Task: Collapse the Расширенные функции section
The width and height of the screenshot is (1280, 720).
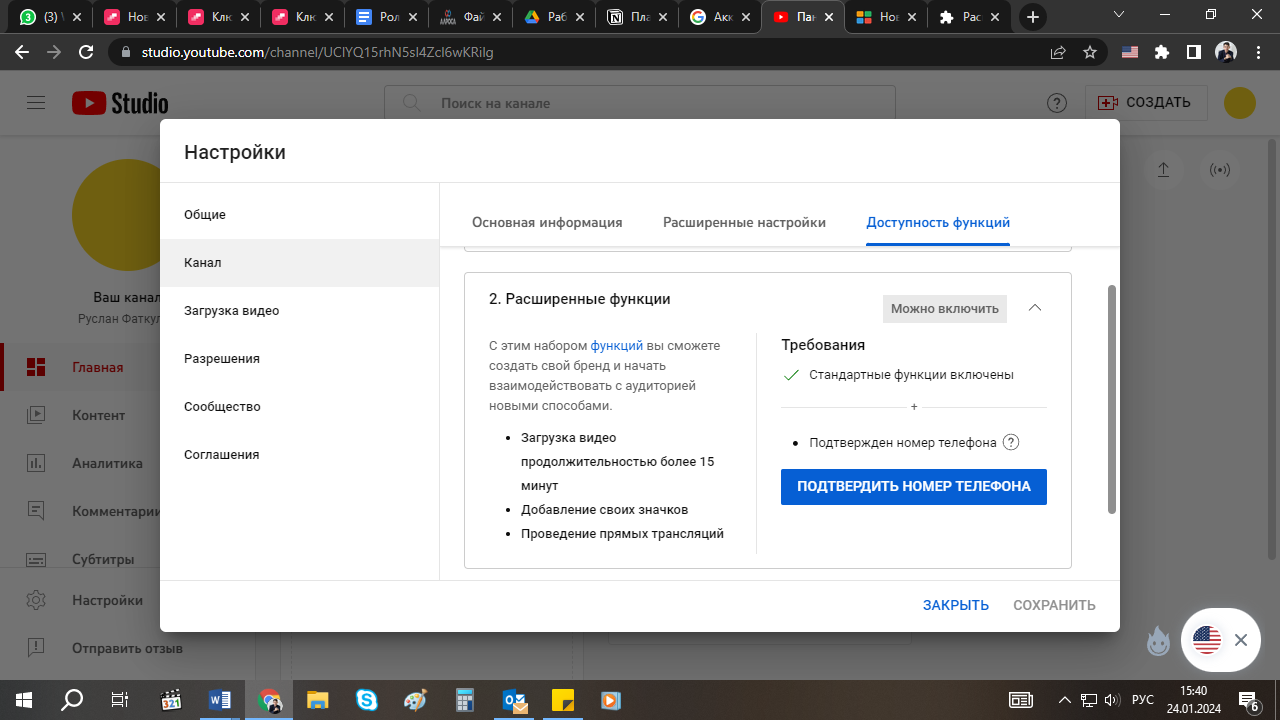Action: [x=1035, y=308]
